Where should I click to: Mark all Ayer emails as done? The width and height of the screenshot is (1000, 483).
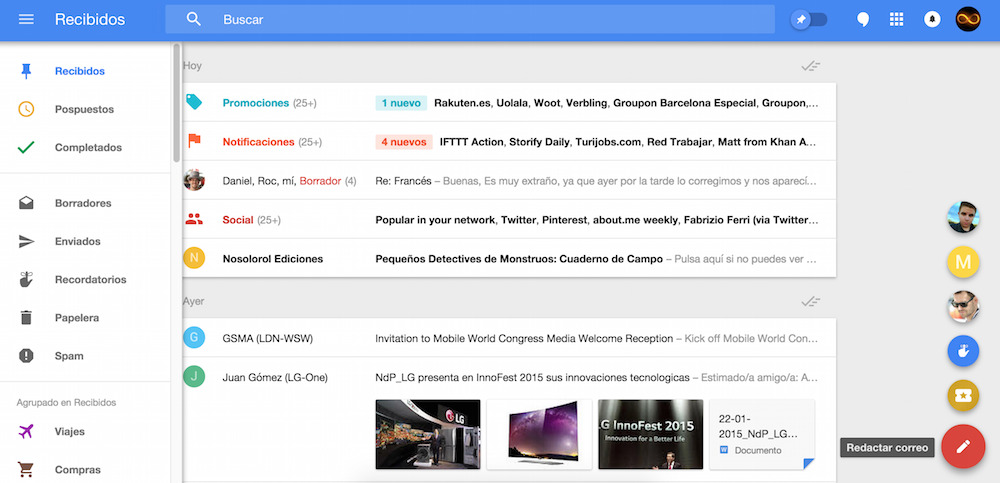pyautogui.click(x=811, y=301)
